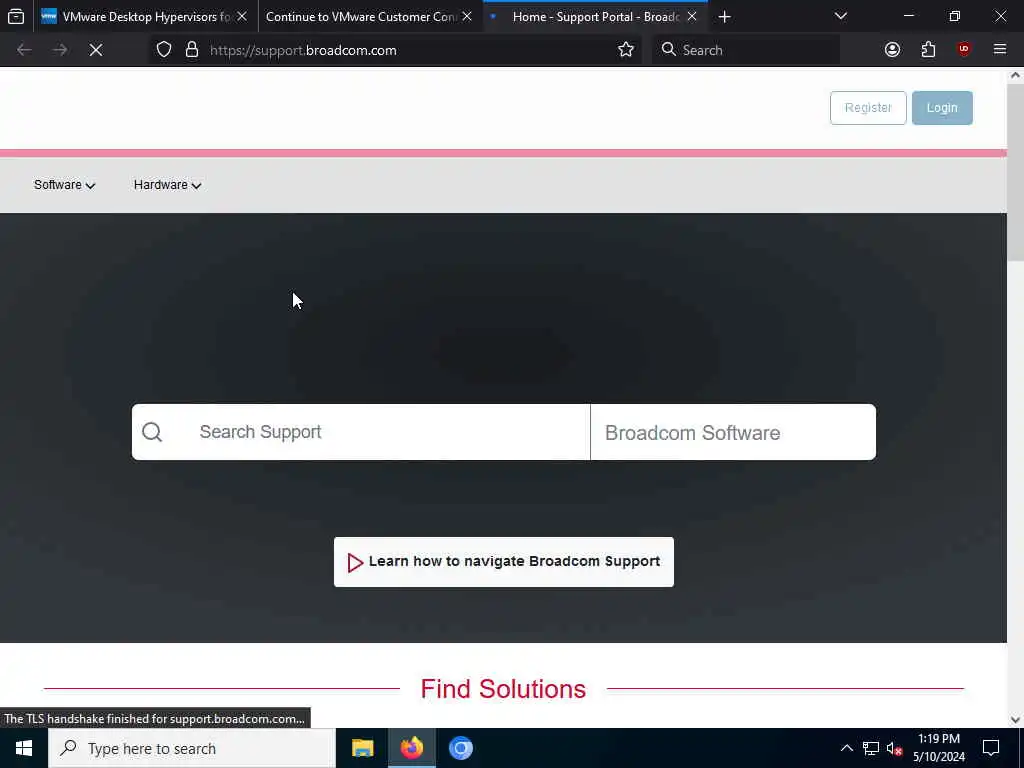Open File Explorer from taskbar
The image size is (1024, 768).
click(362, 748)
